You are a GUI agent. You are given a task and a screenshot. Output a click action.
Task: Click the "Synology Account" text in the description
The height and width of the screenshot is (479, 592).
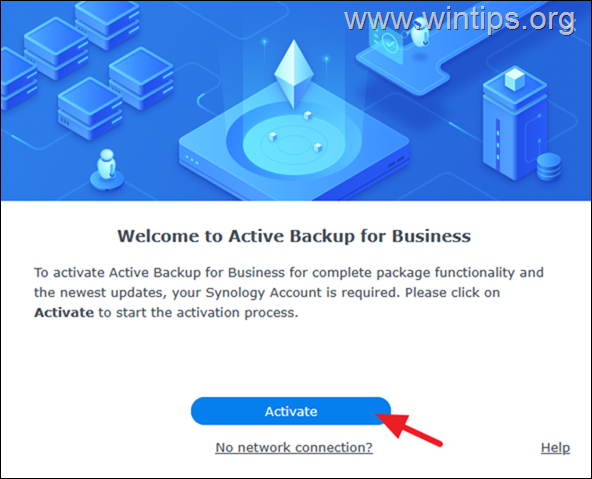(263, 293)
